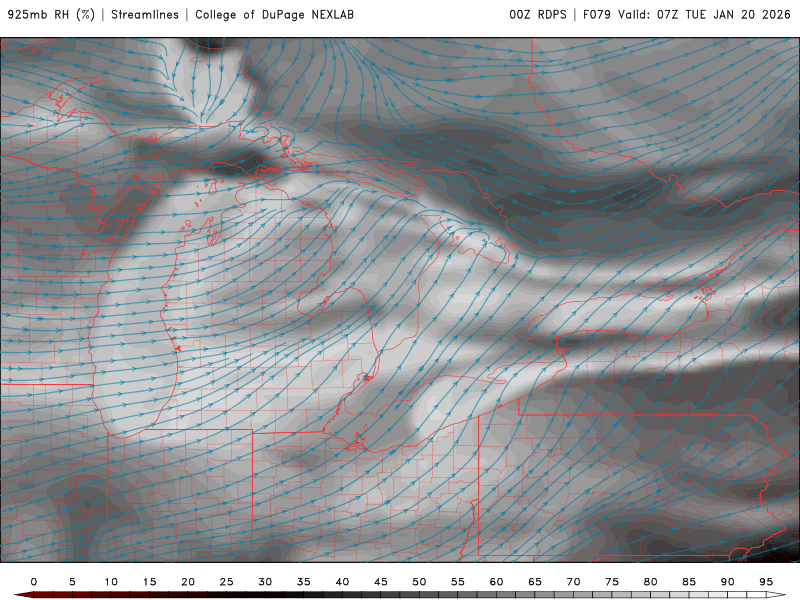Click the 'Streamlines' label in header
The height and width of the screenshot is (600, 800).
coord(145,15)
